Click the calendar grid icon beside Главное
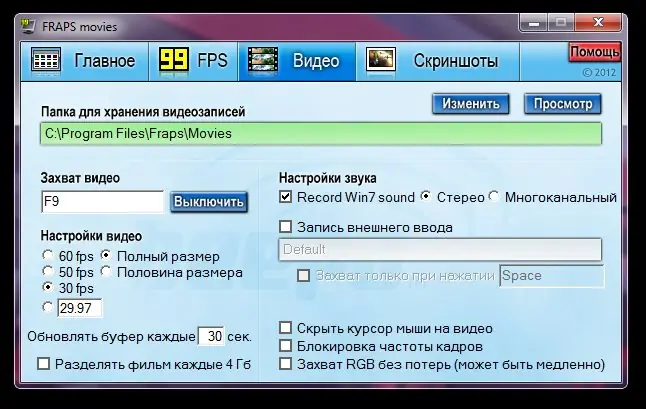This screenshot has height=409, width=646. (46, 61)
